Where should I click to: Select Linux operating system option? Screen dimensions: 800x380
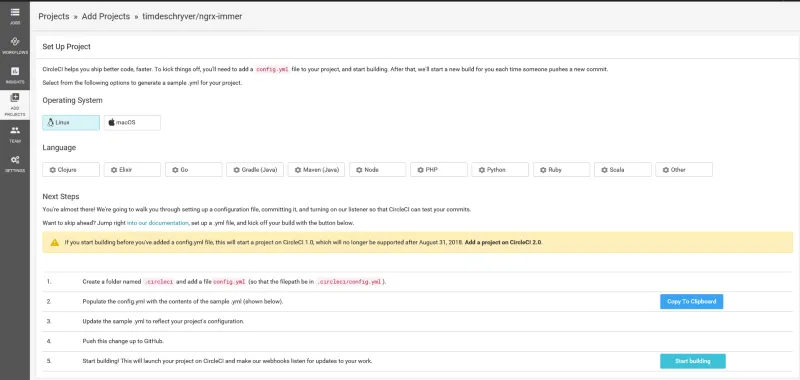tap(71, 122)
